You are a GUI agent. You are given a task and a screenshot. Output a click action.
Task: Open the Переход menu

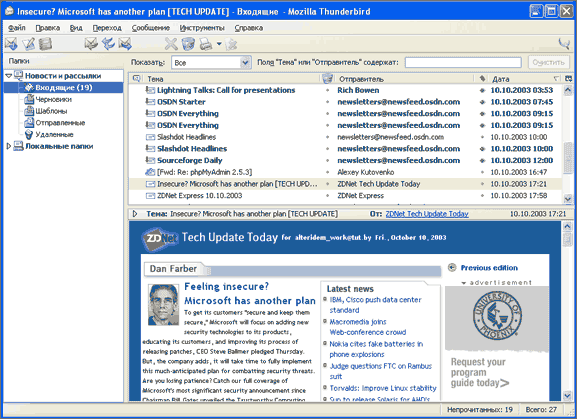107,28
